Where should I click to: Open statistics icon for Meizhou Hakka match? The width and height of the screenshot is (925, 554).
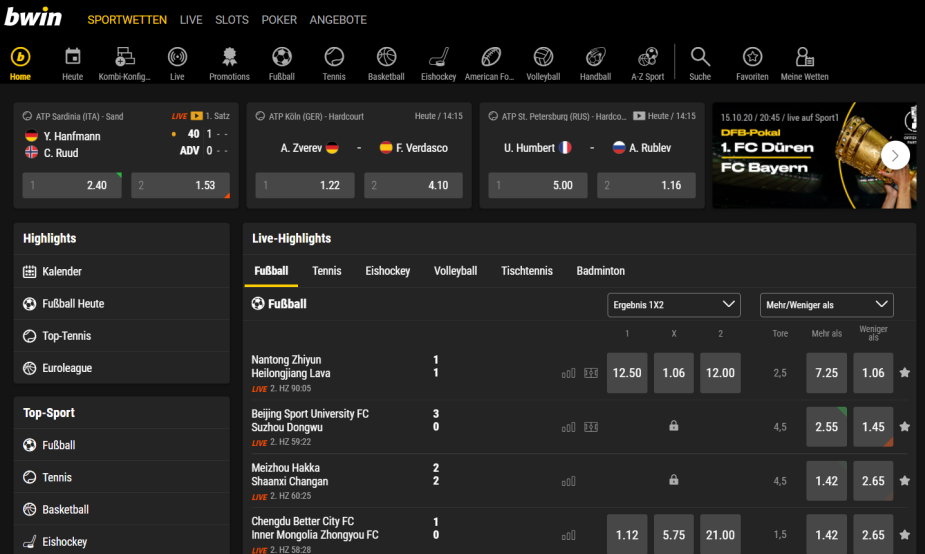click(568, 481)
